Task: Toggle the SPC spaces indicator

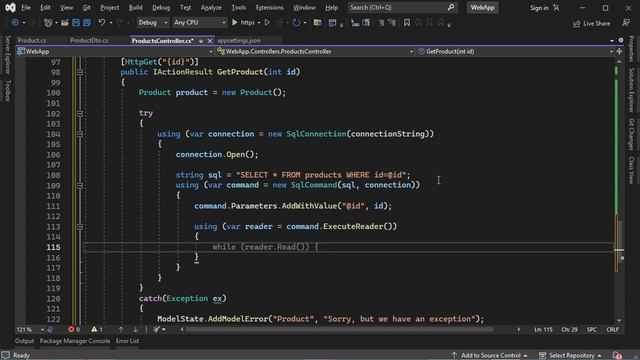Action: point(591,329)
